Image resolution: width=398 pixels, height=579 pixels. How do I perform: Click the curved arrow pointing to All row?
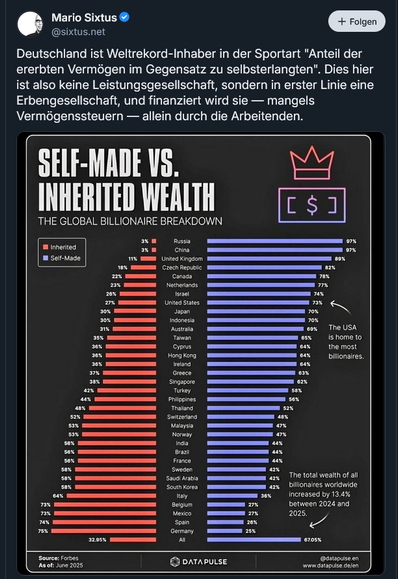tap(319, 521)
